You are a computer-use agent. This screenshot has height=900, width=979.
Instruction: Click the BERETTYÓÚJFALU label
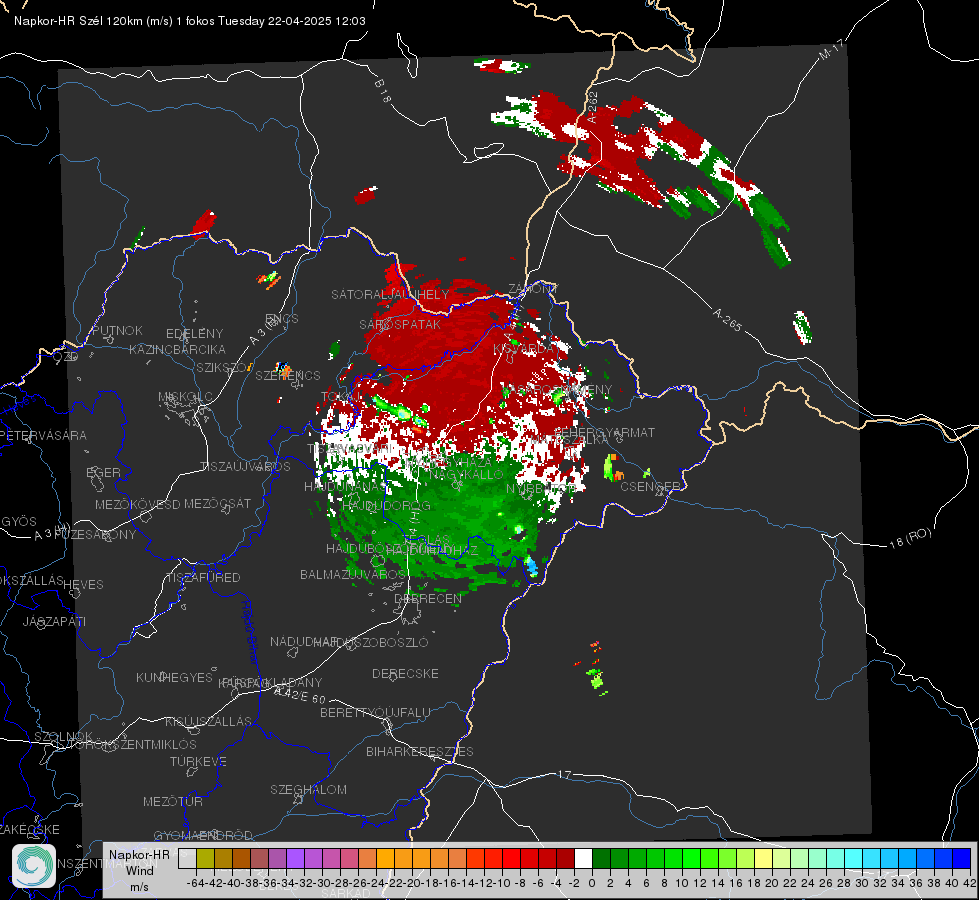coord(375,712)
